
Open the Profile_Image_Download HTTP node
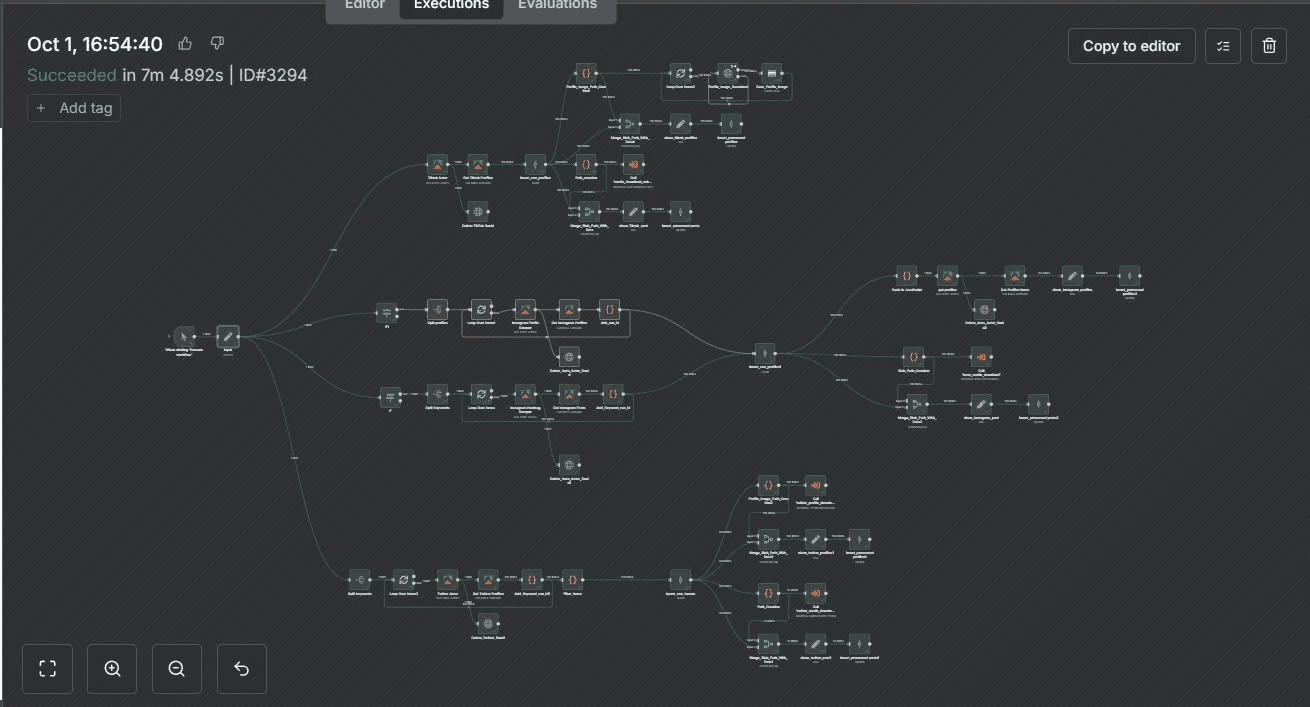[x=728, y=74]
